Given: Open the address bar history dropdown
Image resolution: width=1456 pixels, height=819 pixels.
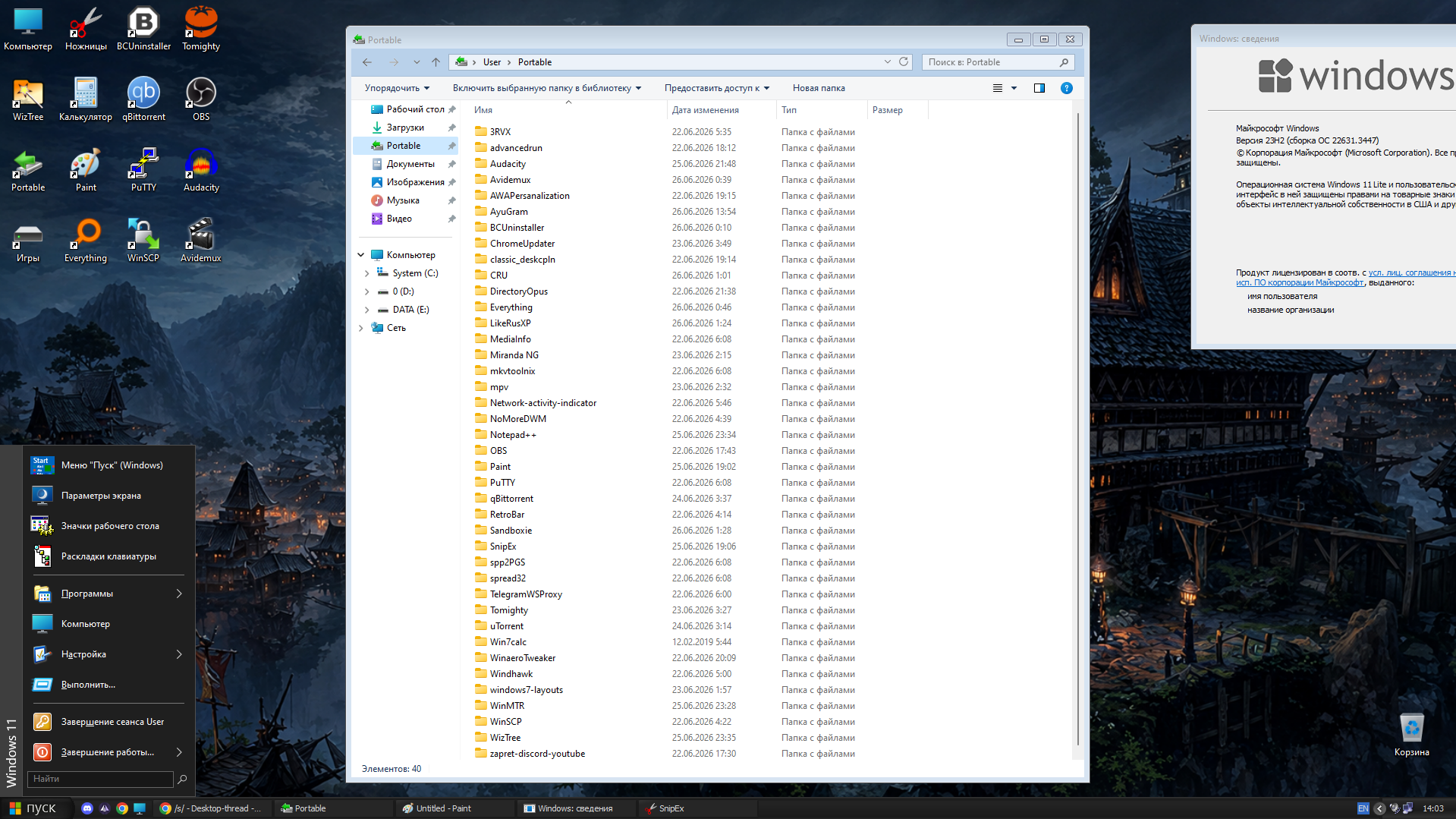Looking at the screenshot, I should [887, 62].
